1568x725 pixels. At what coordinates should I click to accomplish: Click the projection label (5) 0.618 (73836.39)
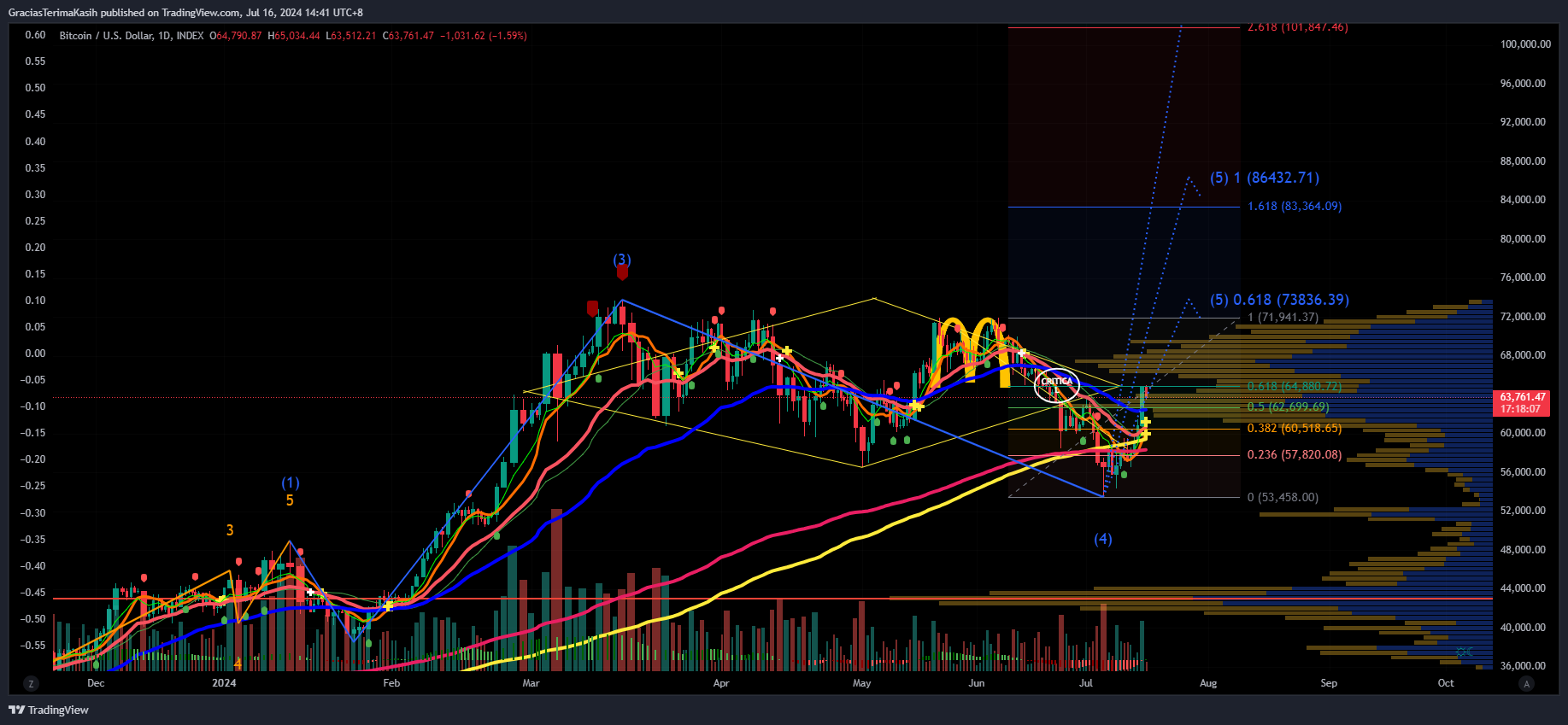1279,300
